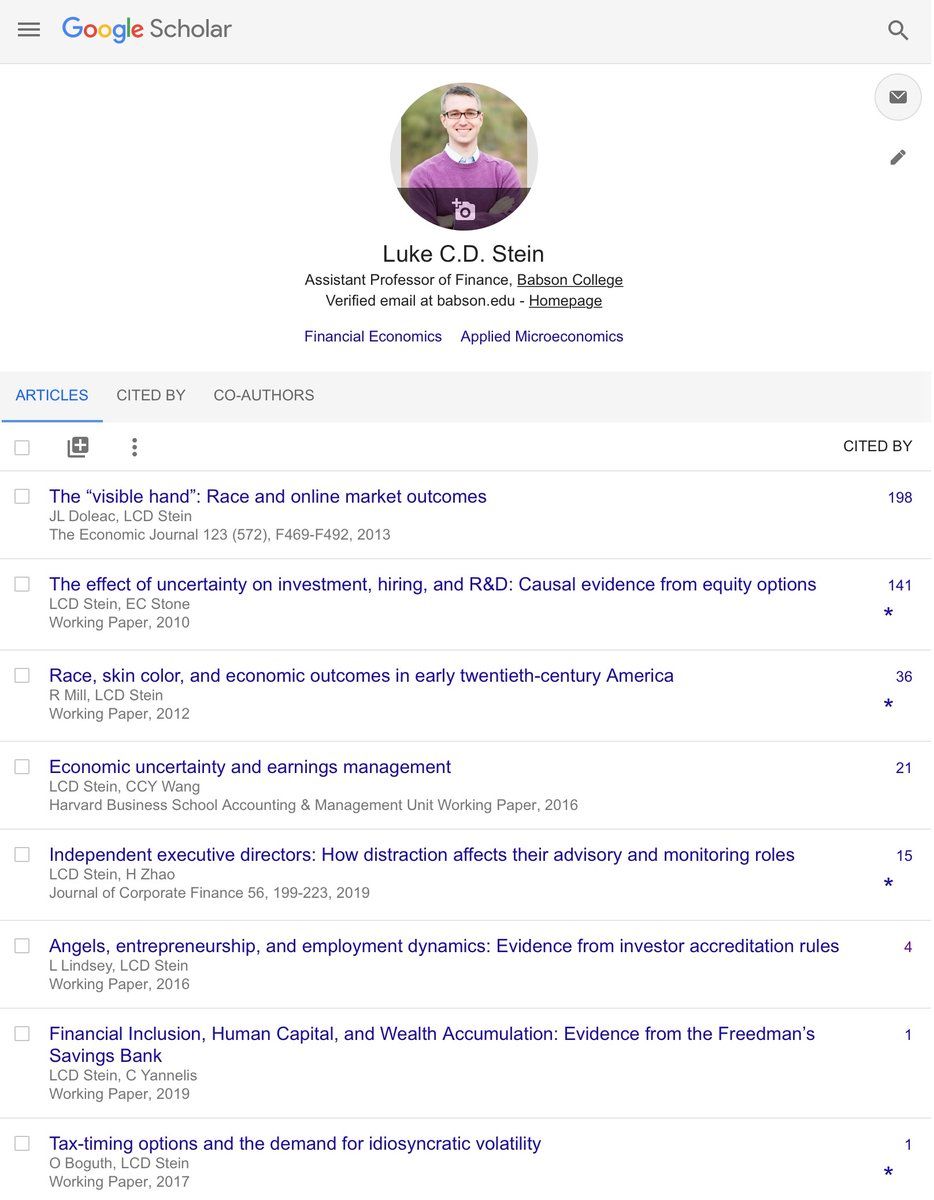Click the camera change photo icon
Viewport: 934px width, 1200px height.
463,210
